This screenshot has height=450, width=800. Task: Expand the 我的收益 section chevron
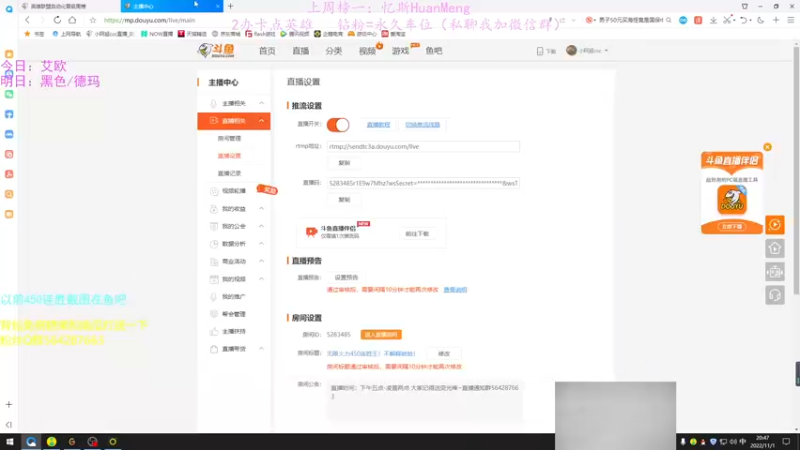261,209
